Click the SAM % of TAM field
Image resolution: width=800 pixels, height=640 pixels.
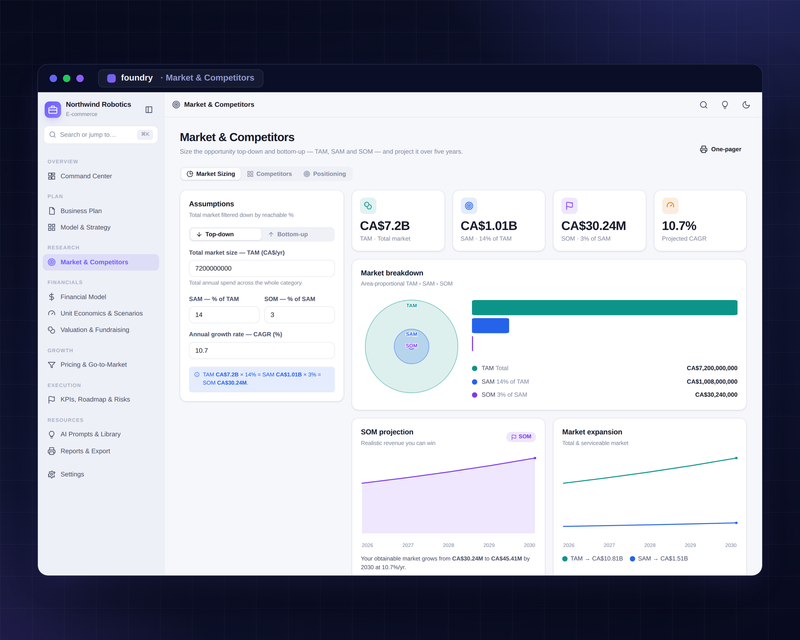point(224,315)
